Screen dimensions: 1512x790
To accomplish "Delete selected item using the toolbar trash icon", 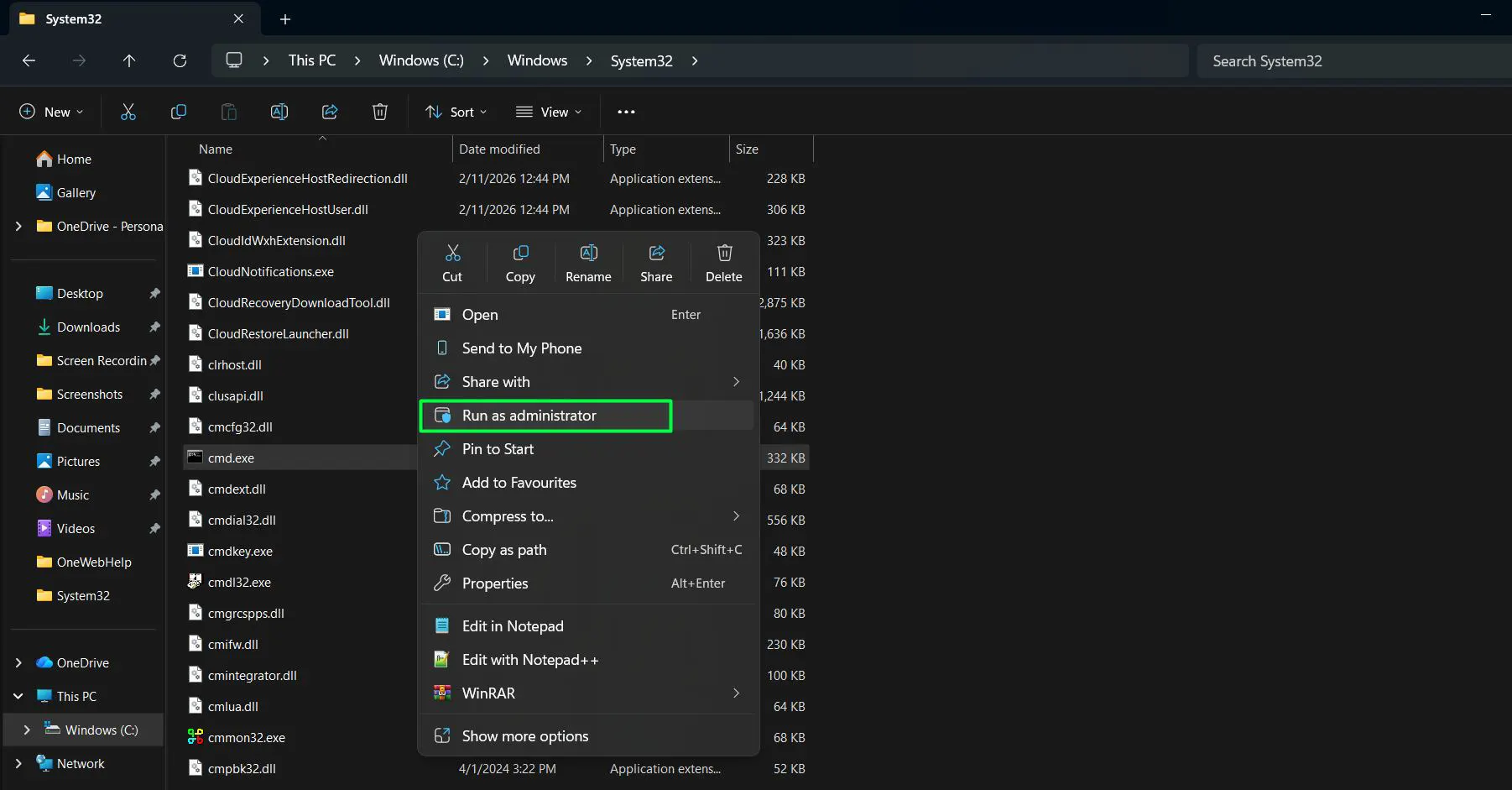I will pos(379,112).
